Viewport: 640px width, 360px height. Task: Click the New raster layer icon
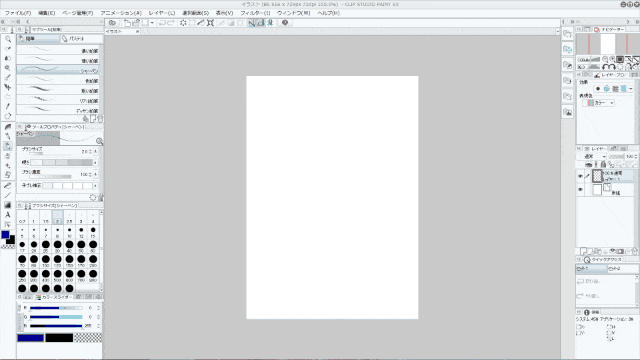[584, 251]
